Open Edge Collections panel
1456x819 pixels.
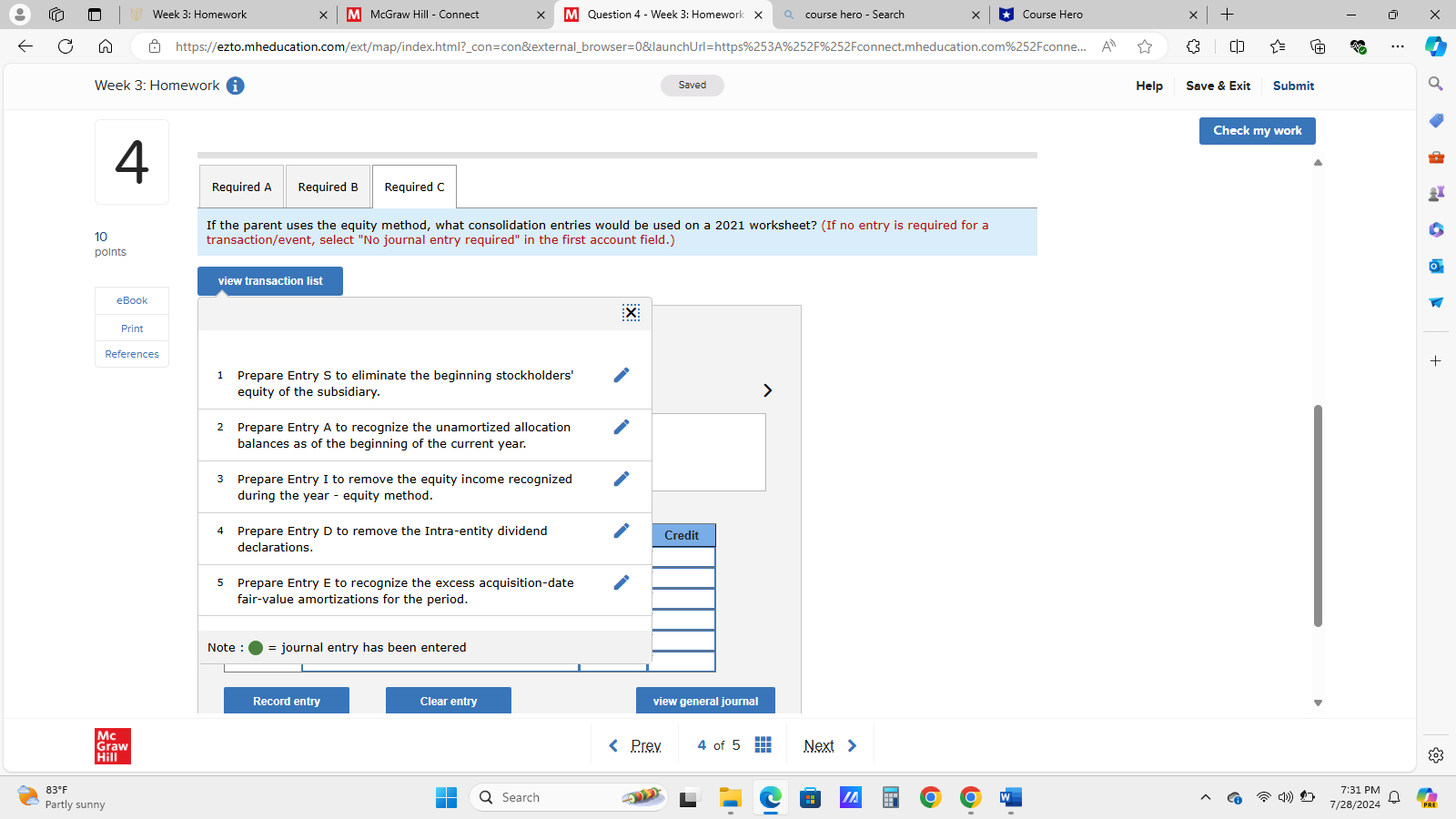point(1318,46)
